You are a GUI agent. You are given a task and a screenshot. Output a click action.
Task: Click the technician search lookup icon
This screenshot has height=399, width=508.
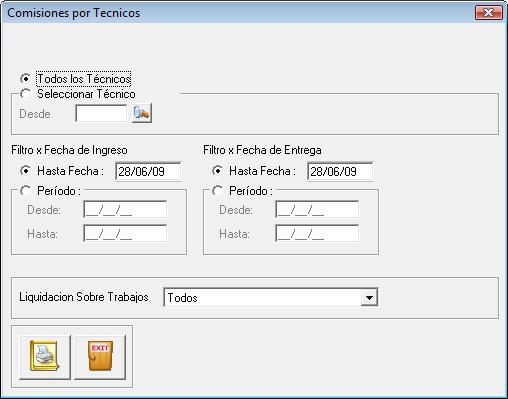[142, 113]
